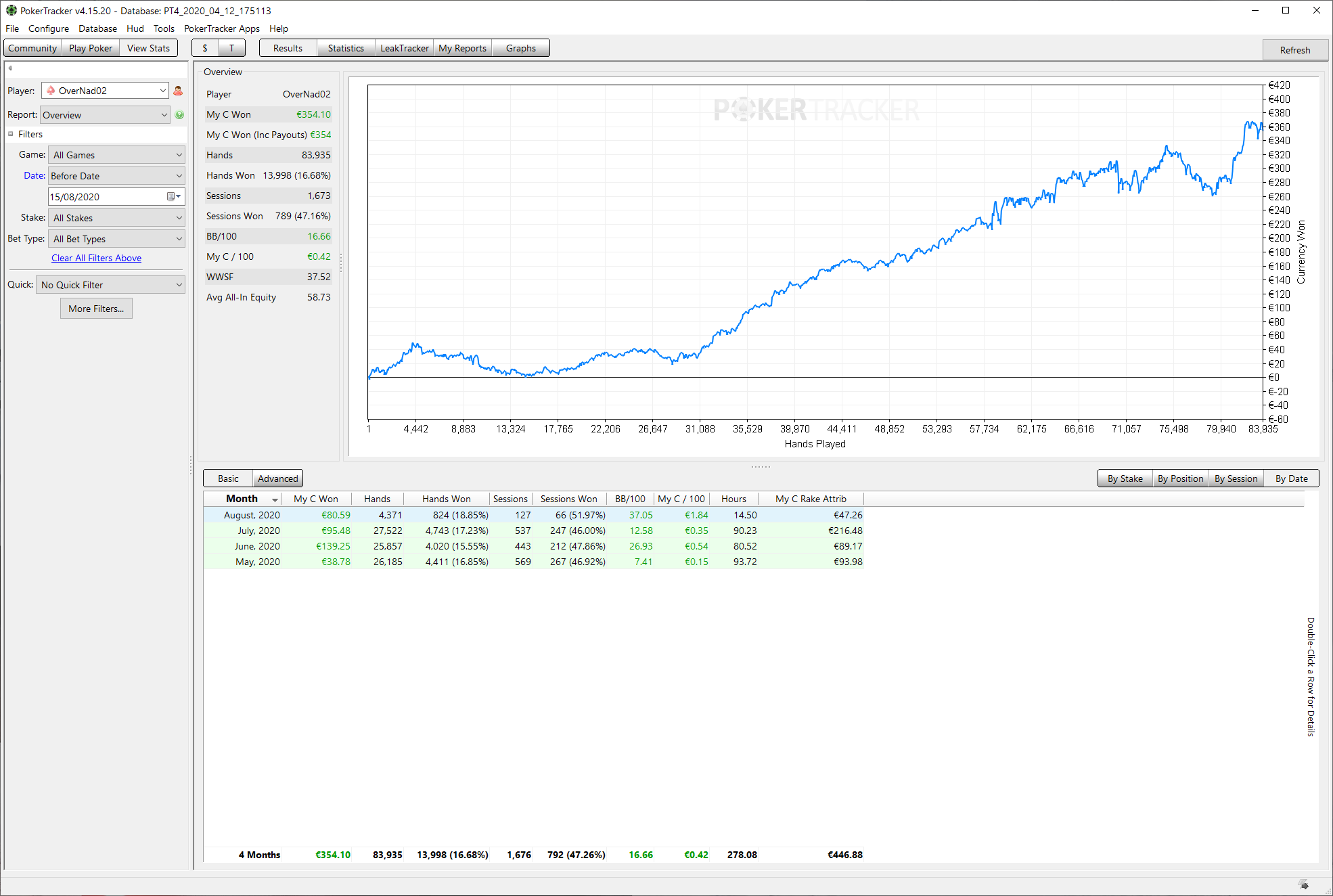Viewport: 1333px width, 896px height.
Task: Open the calendar picker for the date field
Action: click(x=173, y=197)
